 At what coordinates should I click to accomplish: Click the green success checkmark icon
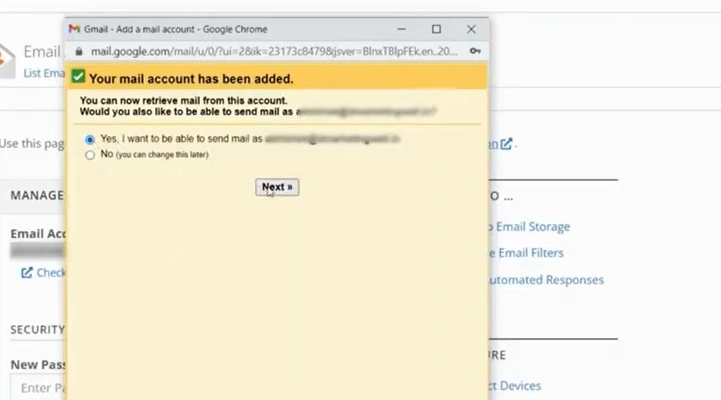point(78,76)
